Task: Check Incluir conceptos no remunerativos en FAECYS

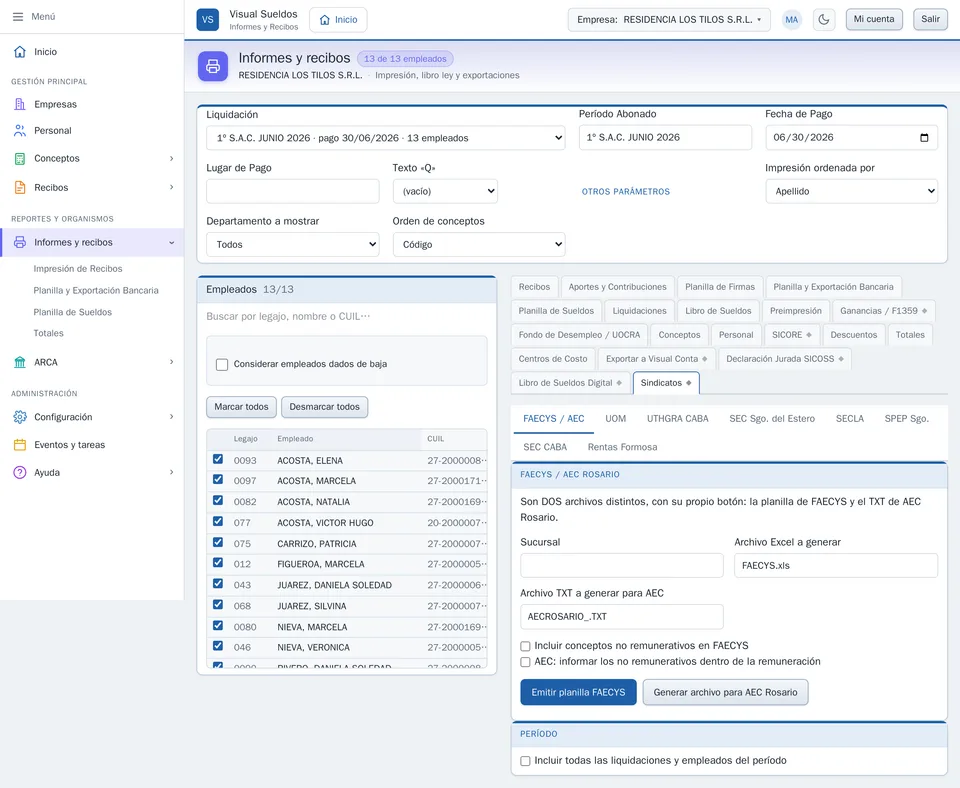Action: (525, 646)
